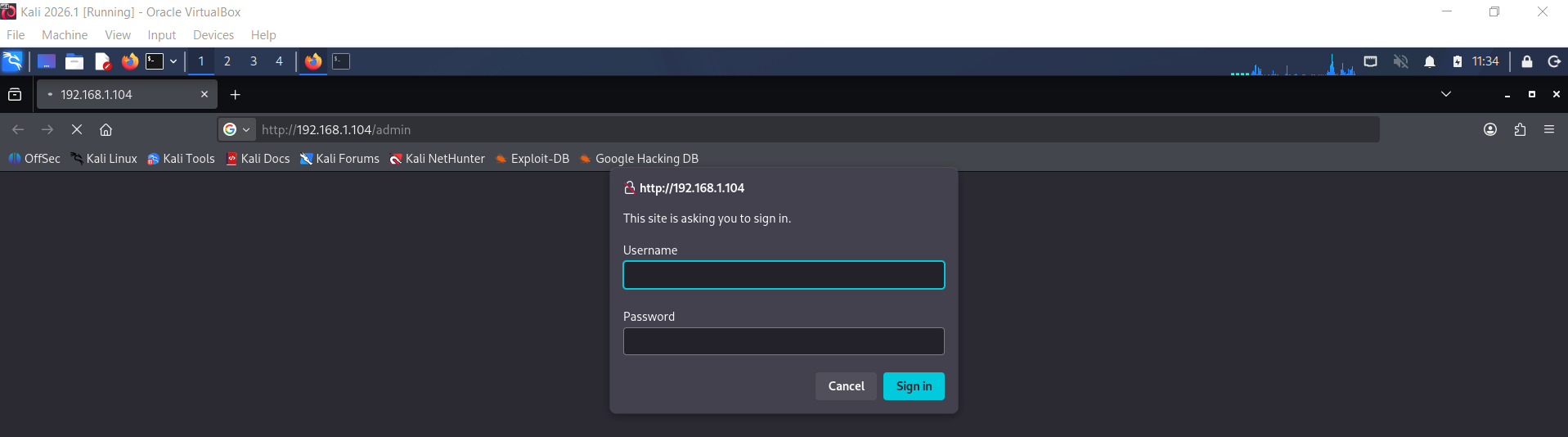Open Firefox View tab overview icon
Image resolution: width=1568 pixels, height=437 pixels.
click(x=15, y=95)
